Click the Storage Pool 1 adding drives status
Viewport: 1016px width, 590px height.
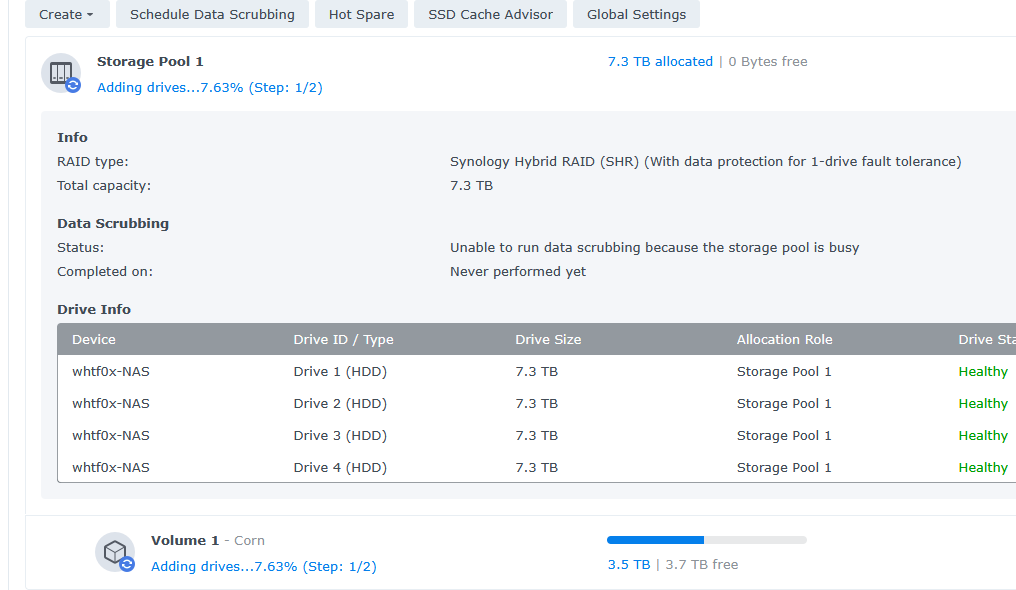(209, 88)
